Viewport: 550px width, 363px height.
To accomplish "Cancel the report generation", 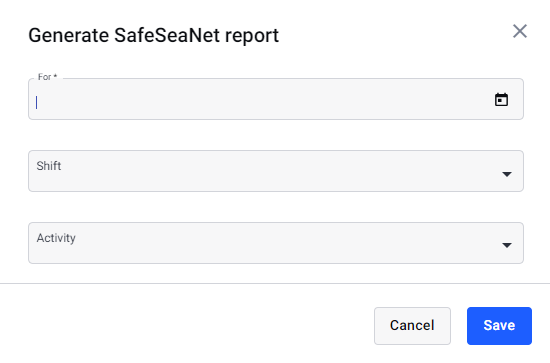I will coord(412,326).
